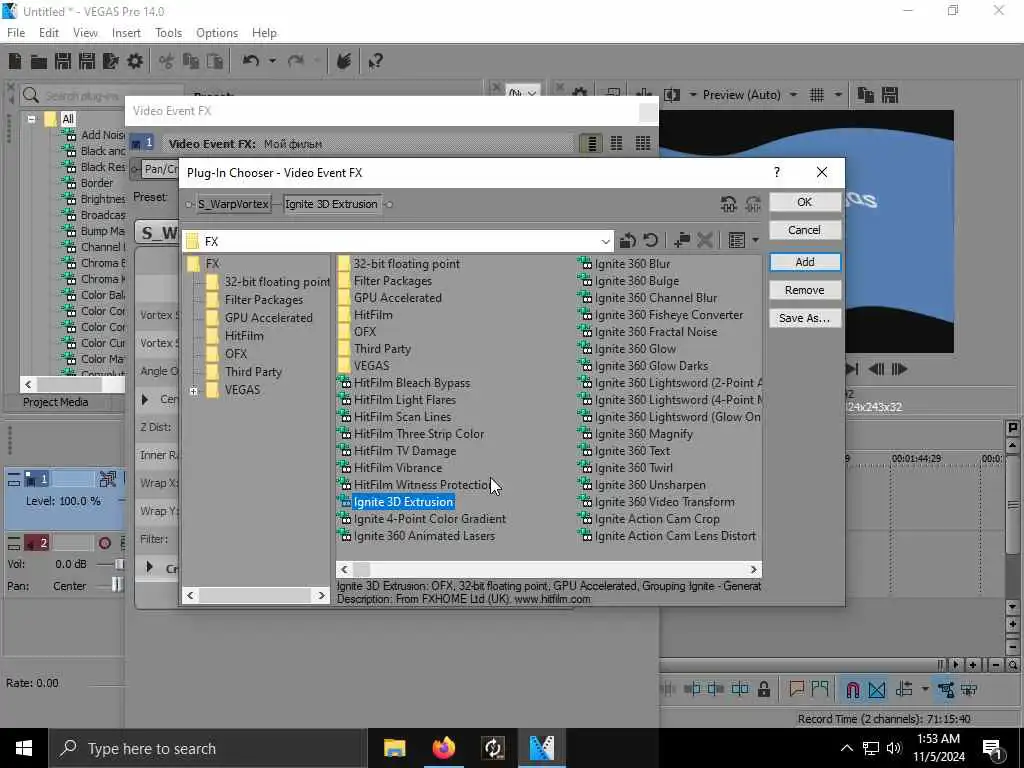This screenshot has width=1024, height=768.
Task: Click Remove in the Plug-In Chooser
Action: point(805,290)
